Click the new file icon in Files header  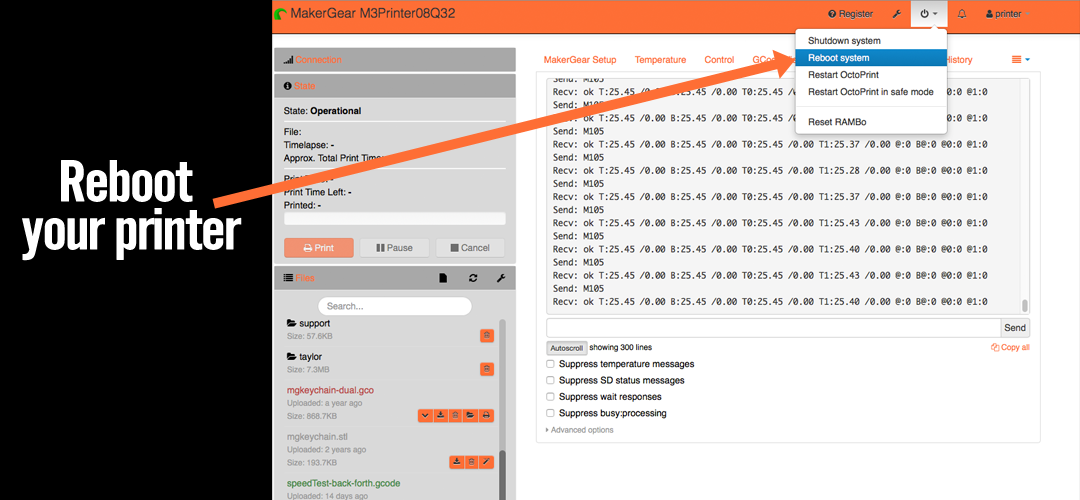pyautogui.click(x=443, y=278)
